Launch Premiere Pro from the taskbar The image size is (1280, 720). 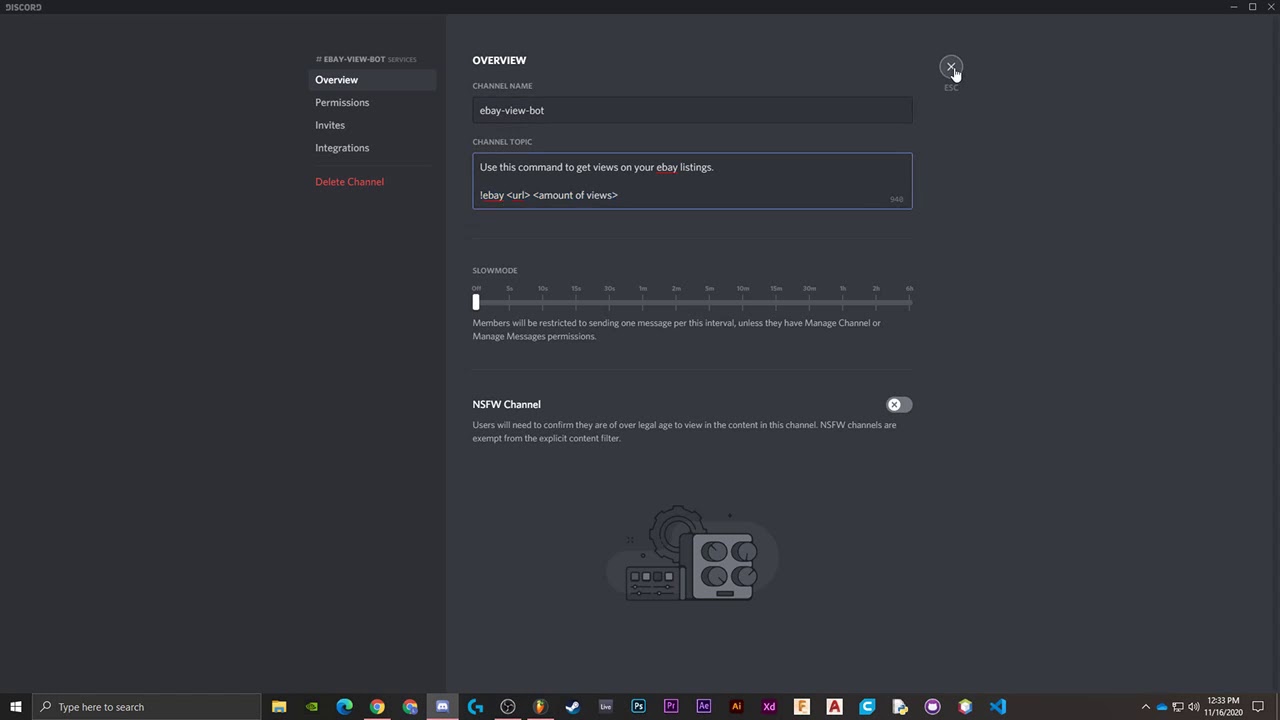click(671, 707)
